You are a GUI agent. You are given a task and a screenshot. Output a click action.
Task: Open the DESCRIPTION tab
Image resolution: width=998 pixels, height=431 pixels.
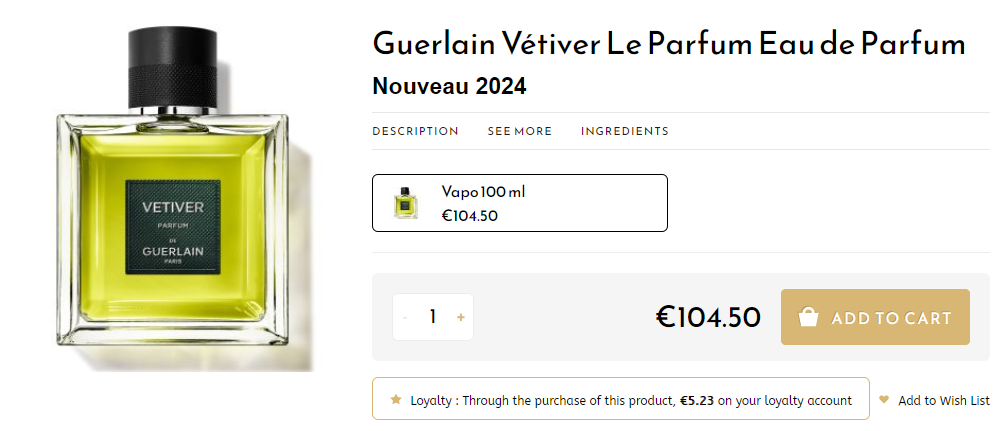pos(415,131)
